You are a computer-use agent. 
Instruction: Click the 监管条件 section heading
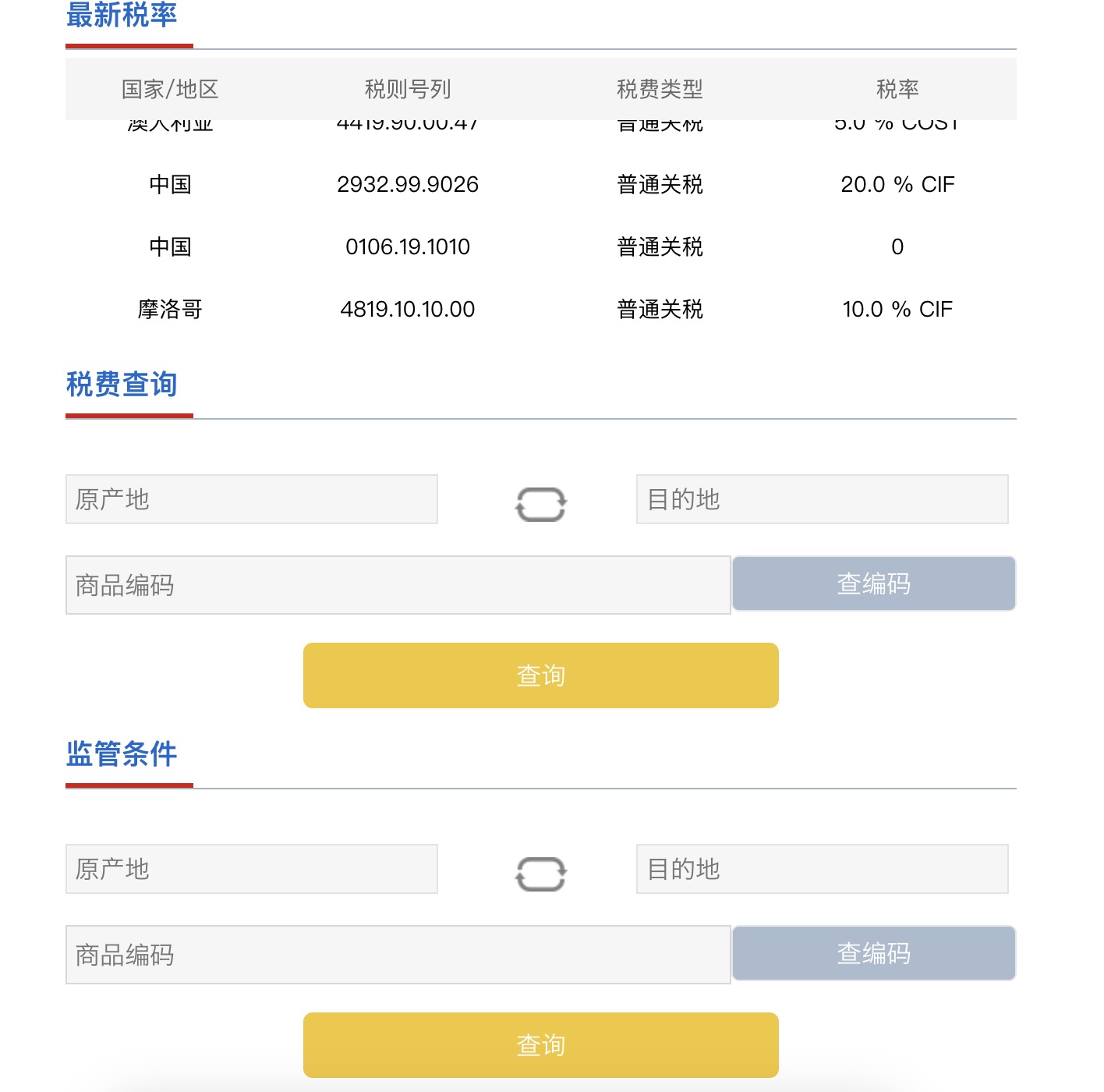coord(121,754)
